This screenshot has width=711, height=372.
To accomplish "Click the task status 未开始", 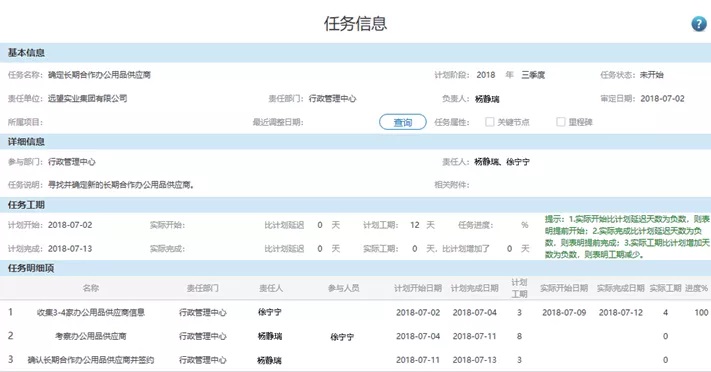I will click(x=652, y=75).
